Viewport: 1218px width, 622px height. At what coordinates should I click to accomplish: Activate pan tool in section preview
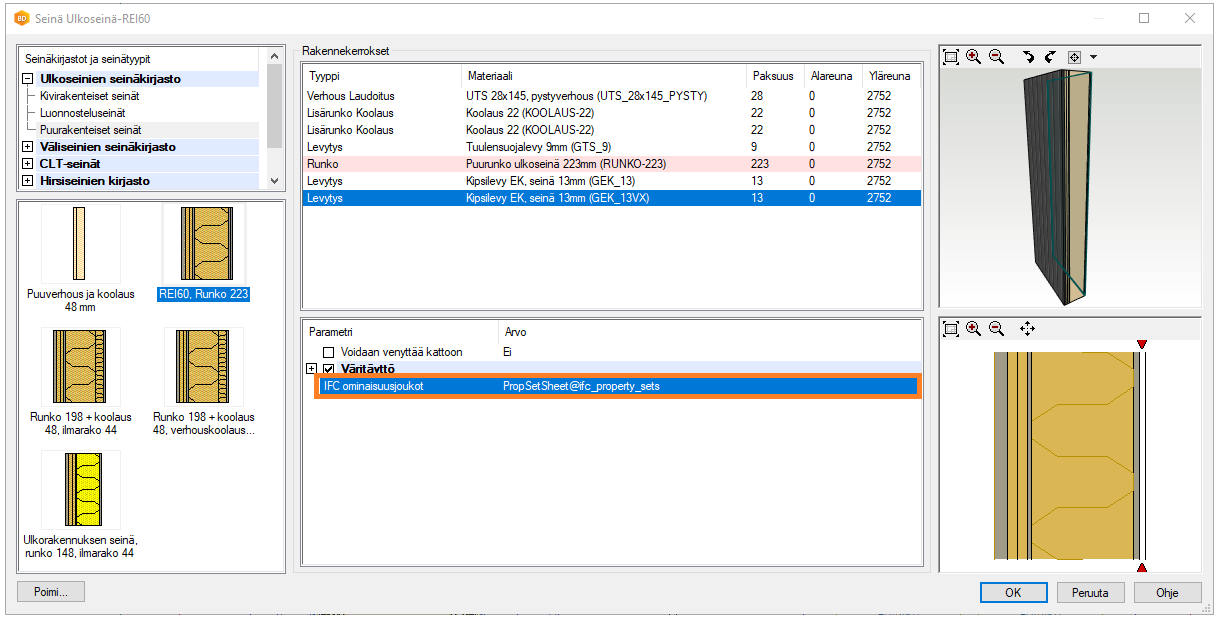1027,328
